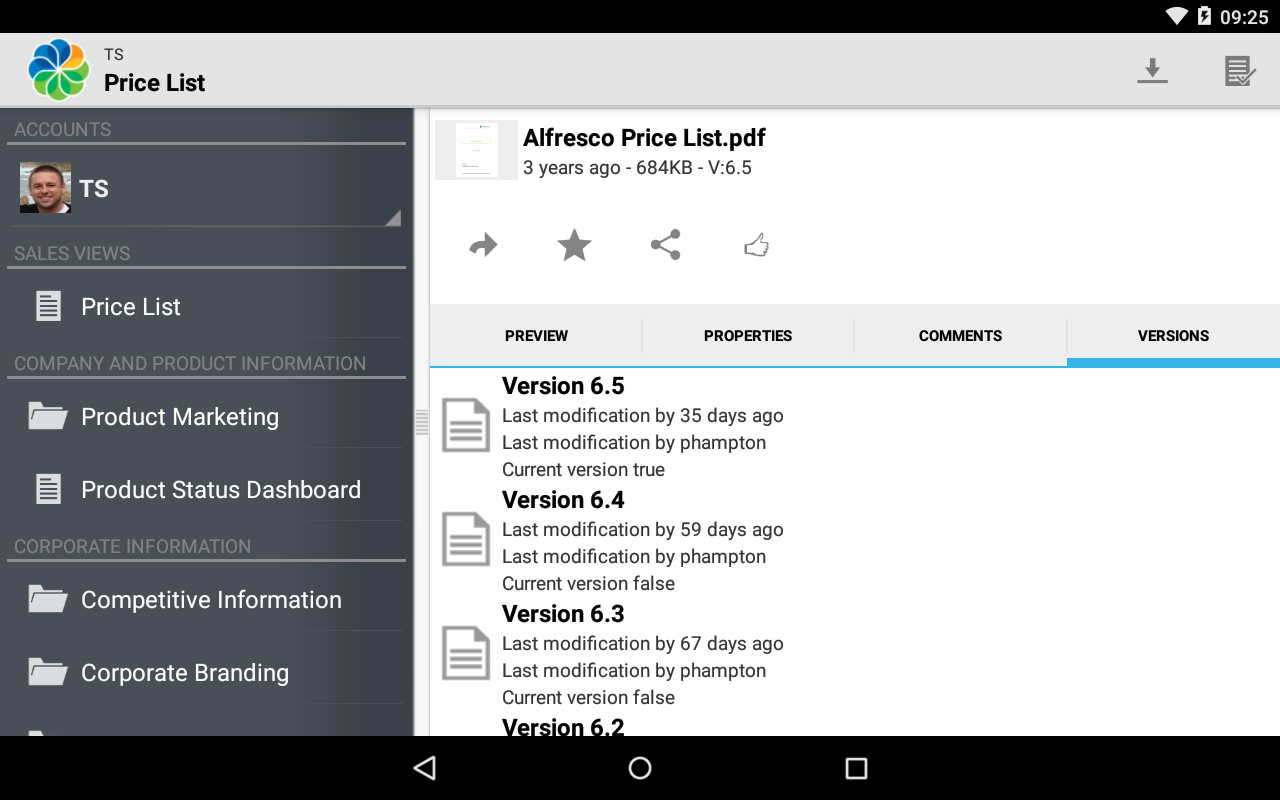Like the document with thumbs-up icon
1280x800 pixels.
(x=756, y=245)
